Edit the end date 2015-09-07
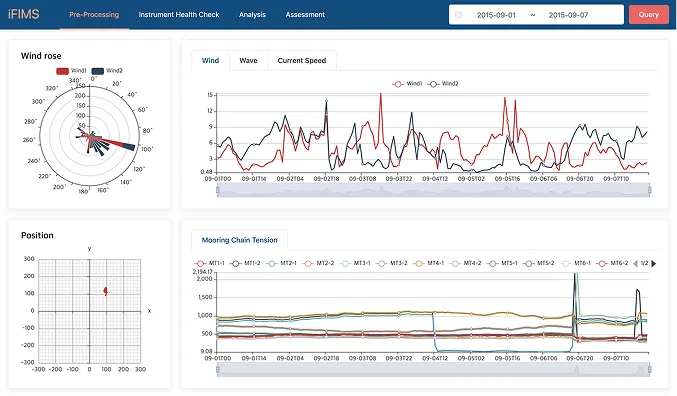 pyautogui.click(x=568, y=15)
